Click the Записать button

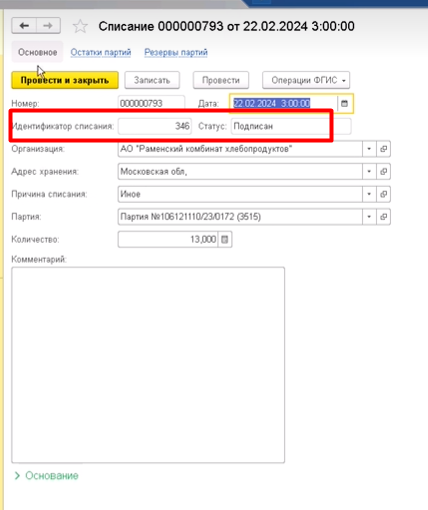point(152,80)
